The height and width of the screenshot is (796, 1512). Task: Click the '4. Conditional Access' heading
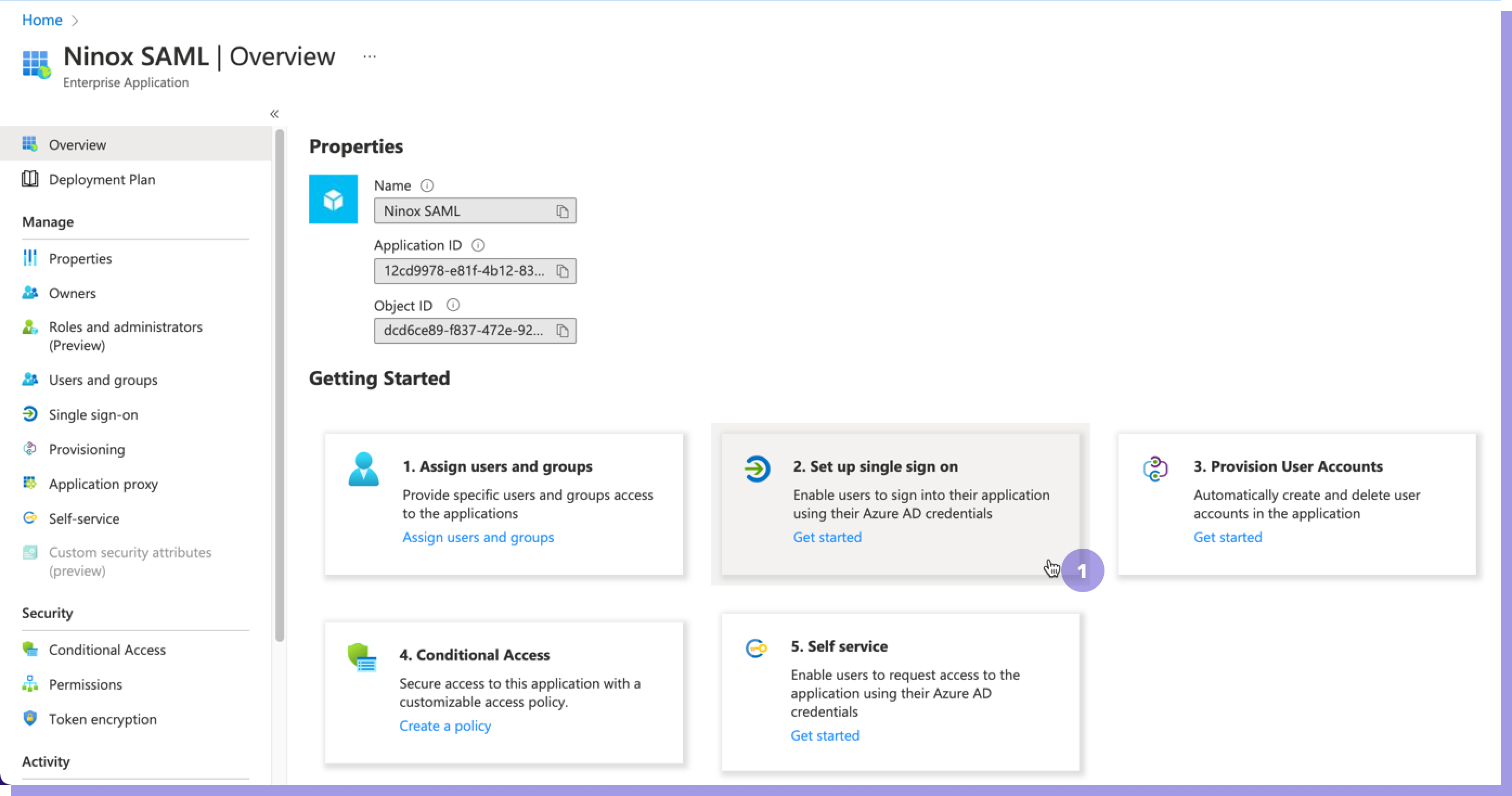coord(474,655)
